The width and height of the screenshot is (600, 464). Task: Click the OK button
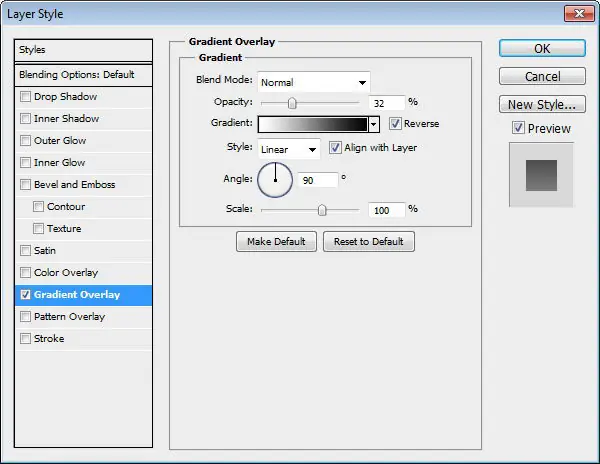542,49
